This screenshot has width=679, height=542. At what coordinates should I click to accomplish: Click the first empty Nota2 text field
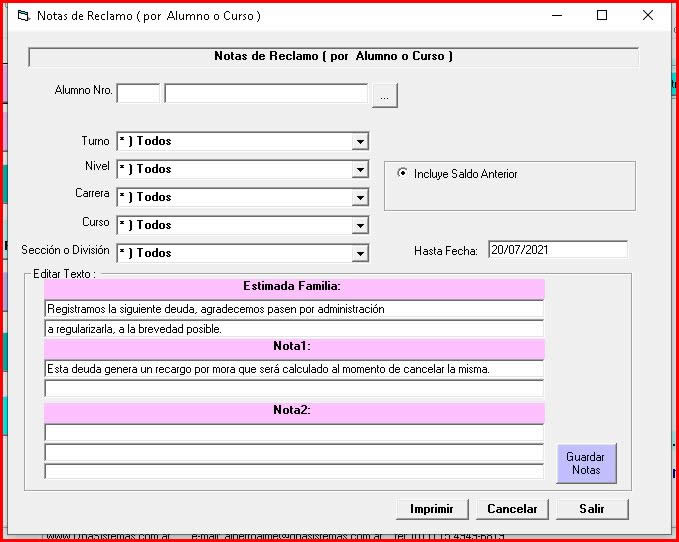pos(294,433)
